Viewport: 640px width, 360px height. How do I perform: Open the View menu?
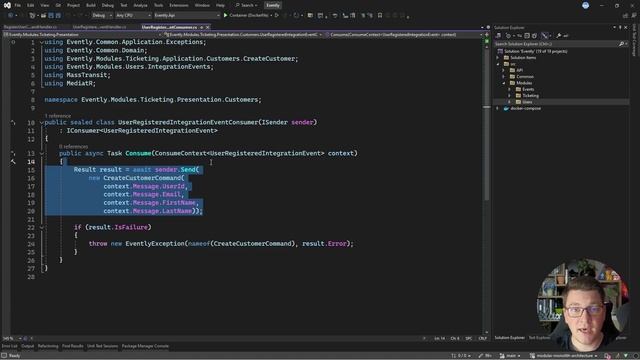pyautogui.click(x=44, y=5)
